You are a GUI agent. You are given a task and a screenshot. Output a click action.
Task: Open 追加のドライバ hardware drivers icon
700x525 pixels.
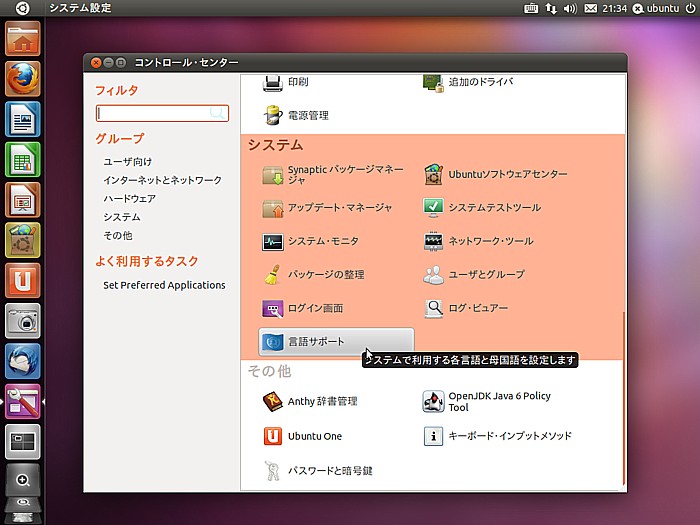point(433,83)
